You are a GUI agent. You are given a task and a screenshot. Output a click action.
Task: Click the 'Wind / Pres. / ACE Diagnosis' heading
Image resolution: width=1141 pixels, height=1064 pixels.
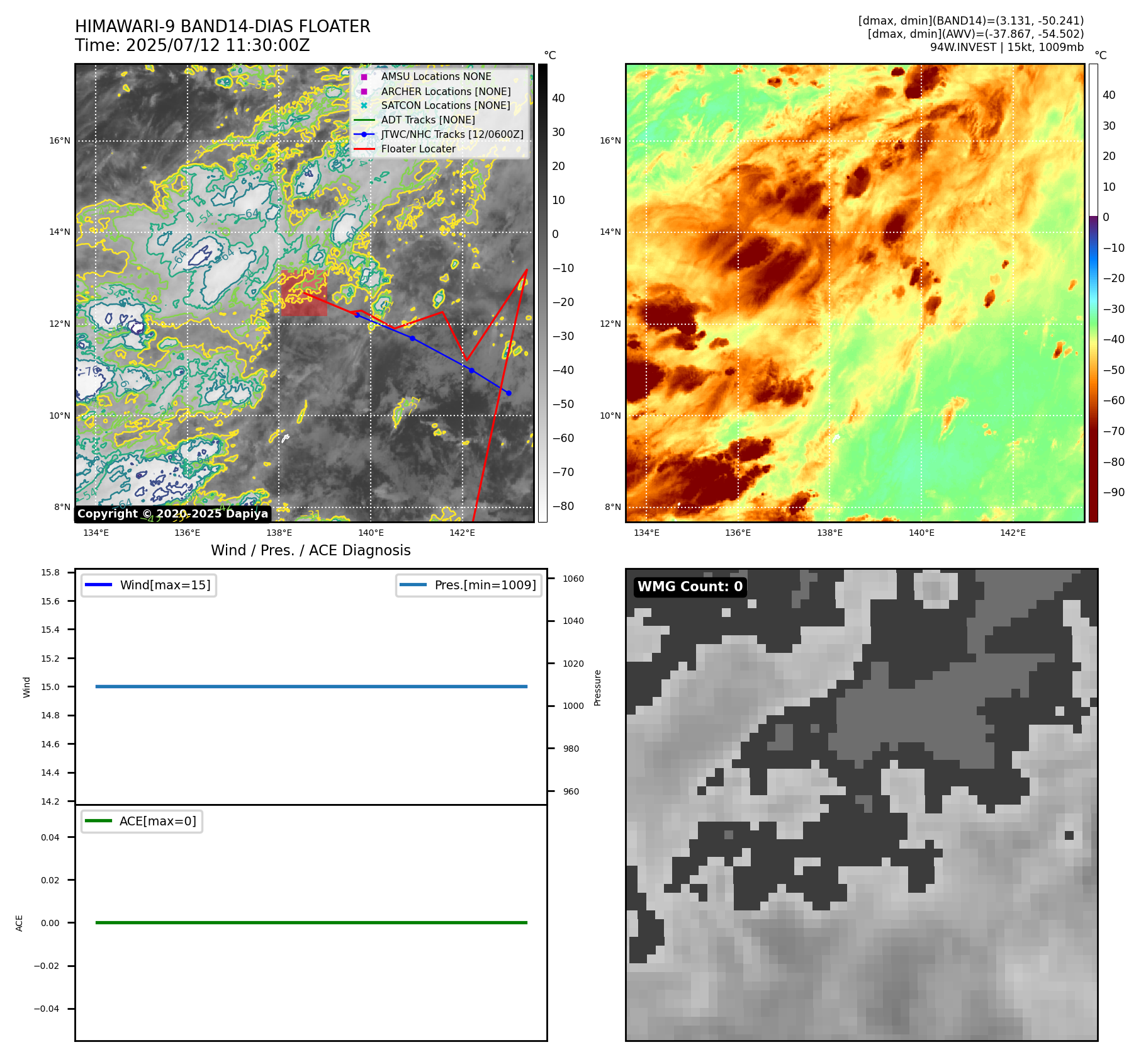(x=311, y=550)
